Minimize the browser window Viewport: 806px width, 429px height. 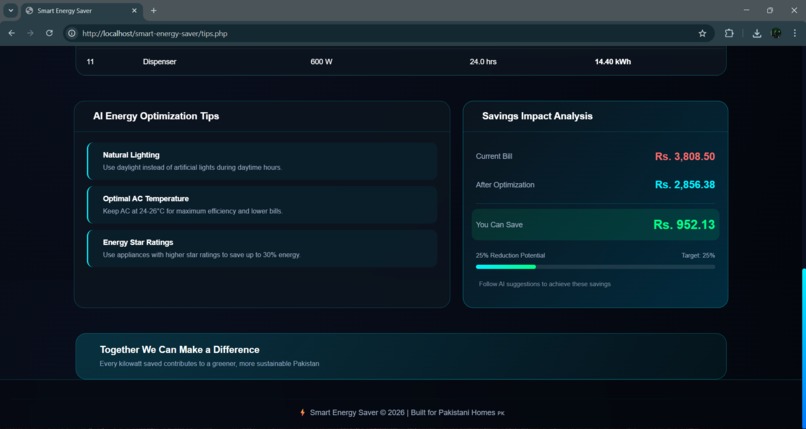[746, 10]
